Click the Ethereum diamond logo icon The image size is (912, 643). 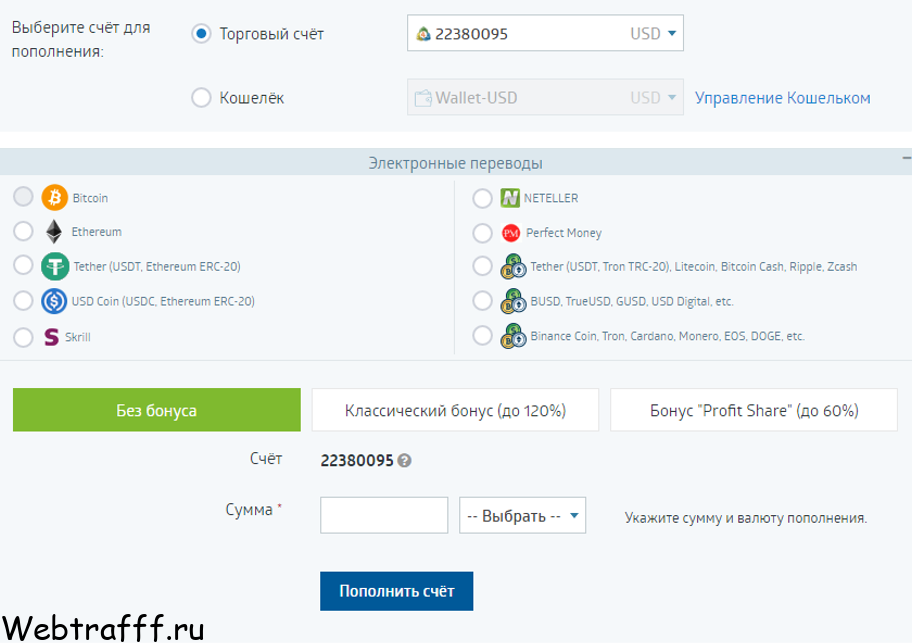pos(54,231)
